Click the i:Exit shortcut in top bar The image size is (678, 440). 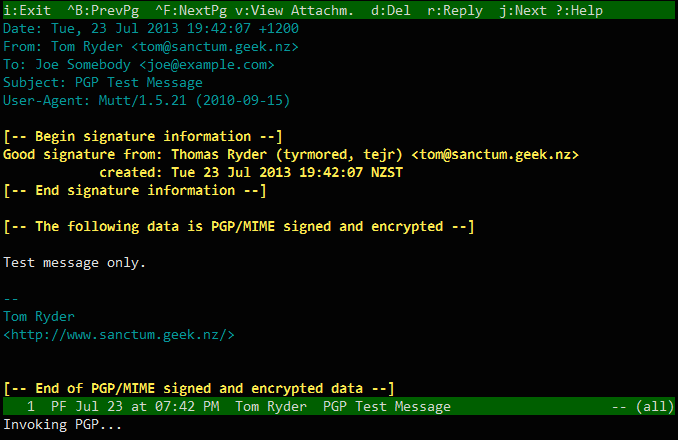tap(27, 10)
